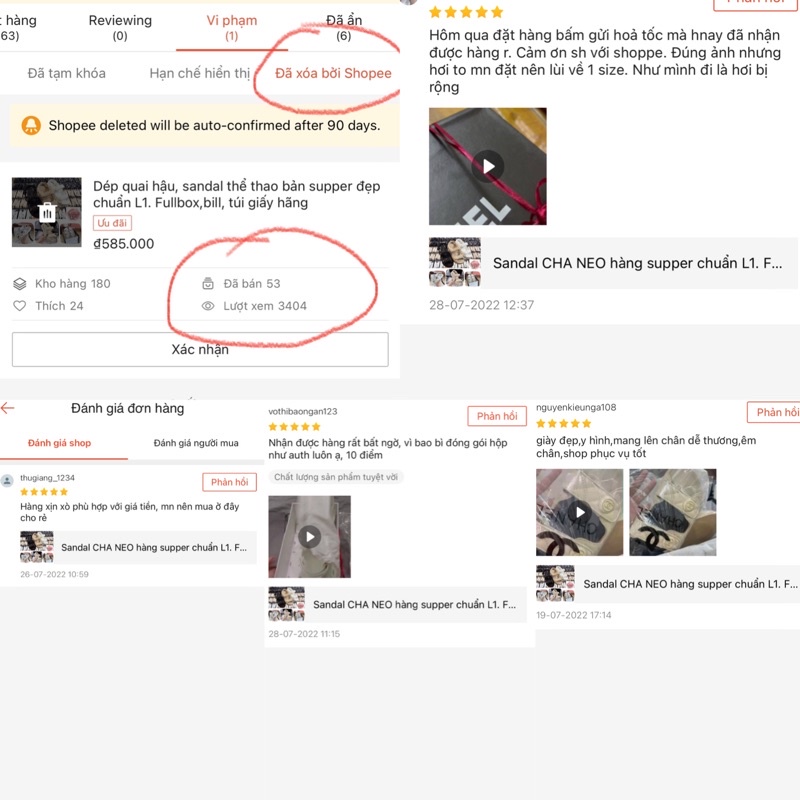Open the Đã ẩn tab
800x800 pixels.
(x=343, y=27)
